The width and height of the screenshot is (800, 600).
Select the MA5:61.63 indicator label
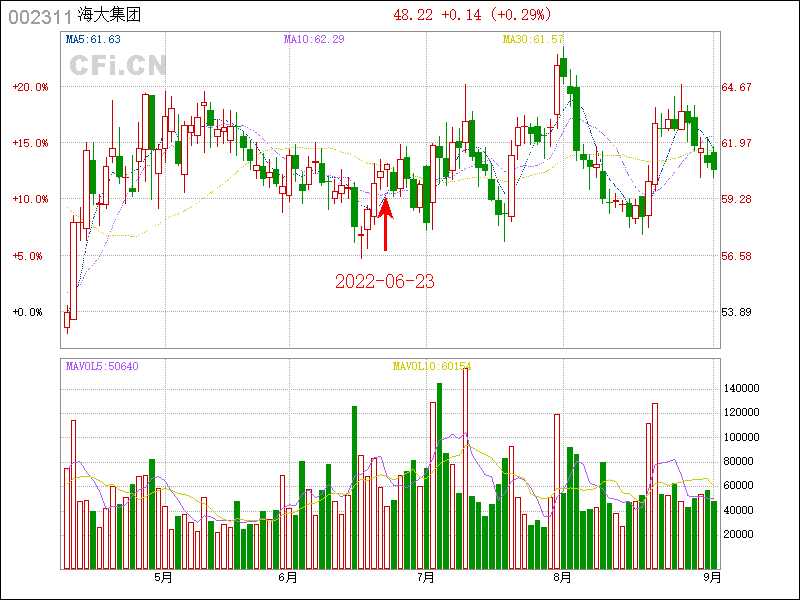[x=93, y=39]
